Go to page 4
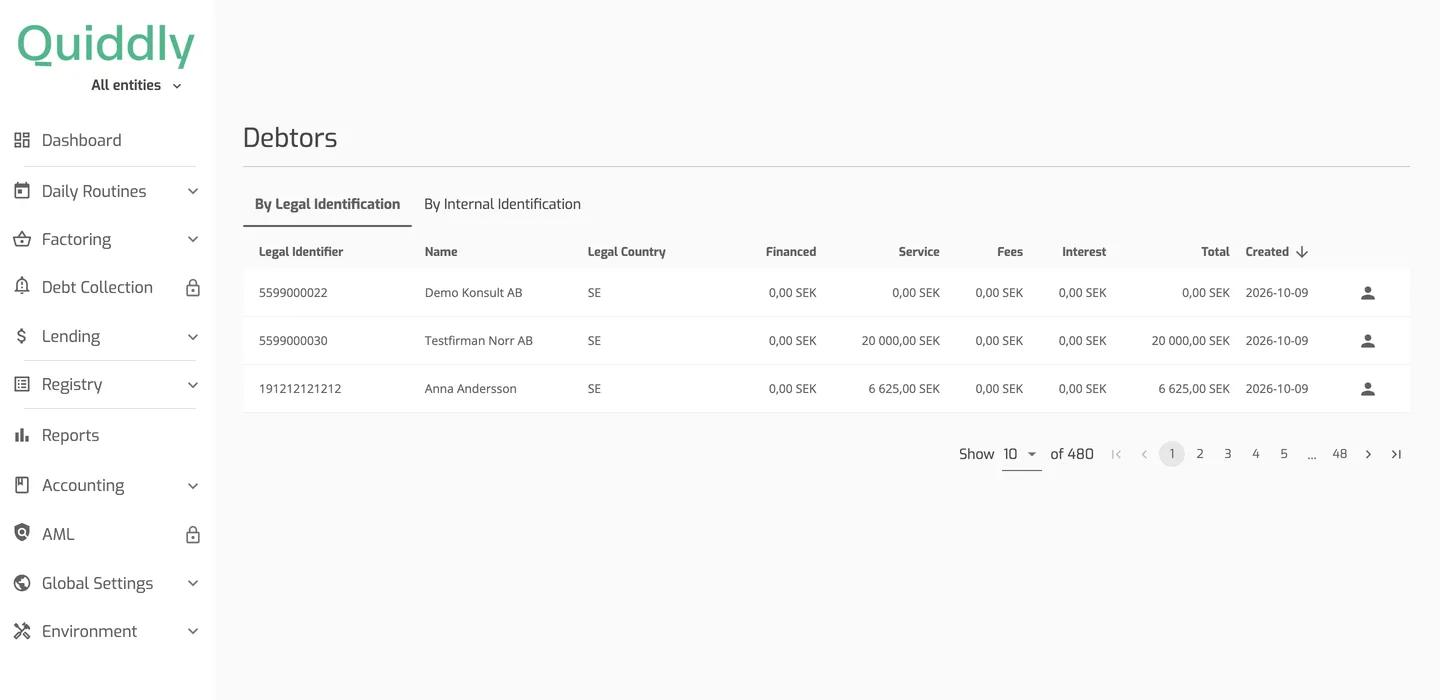 pyautogui.click(x=1256, y=454)
